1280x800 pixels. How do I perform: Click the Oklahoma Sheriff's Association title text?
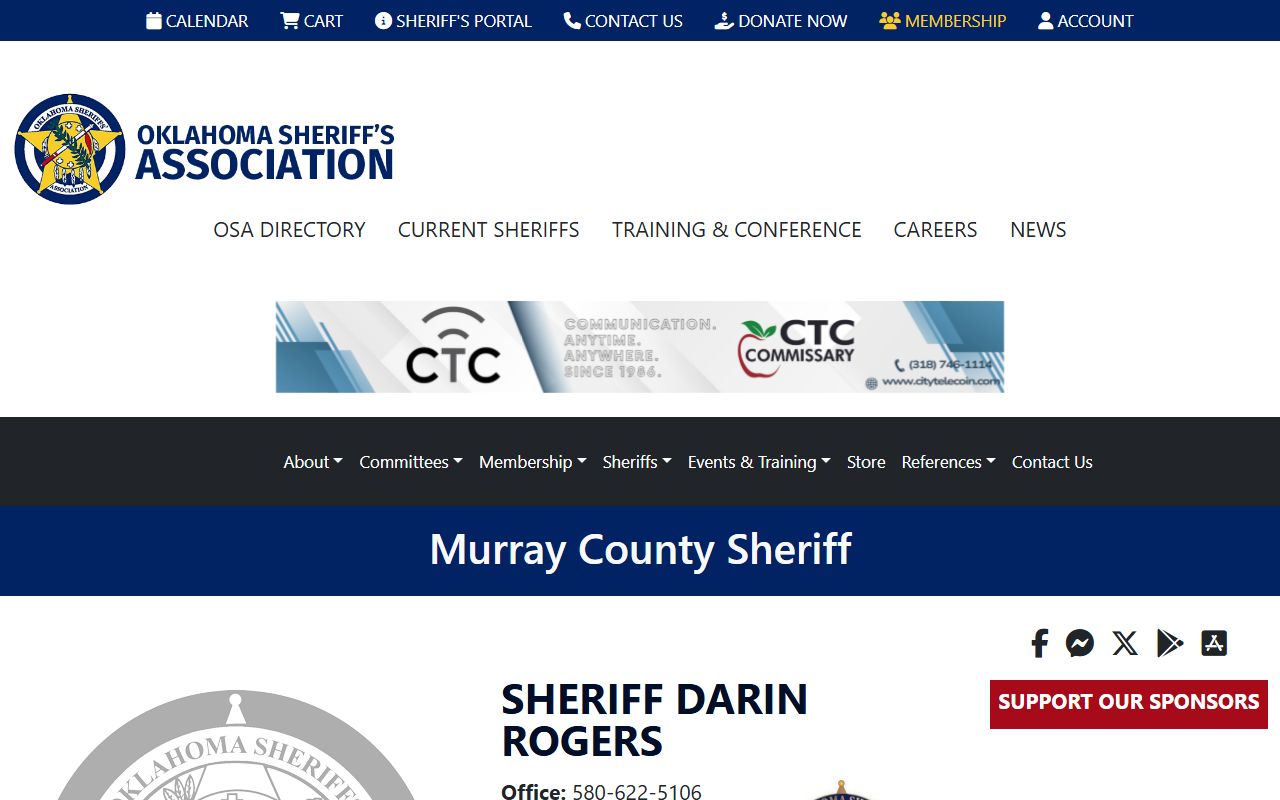tap(265, 152)
